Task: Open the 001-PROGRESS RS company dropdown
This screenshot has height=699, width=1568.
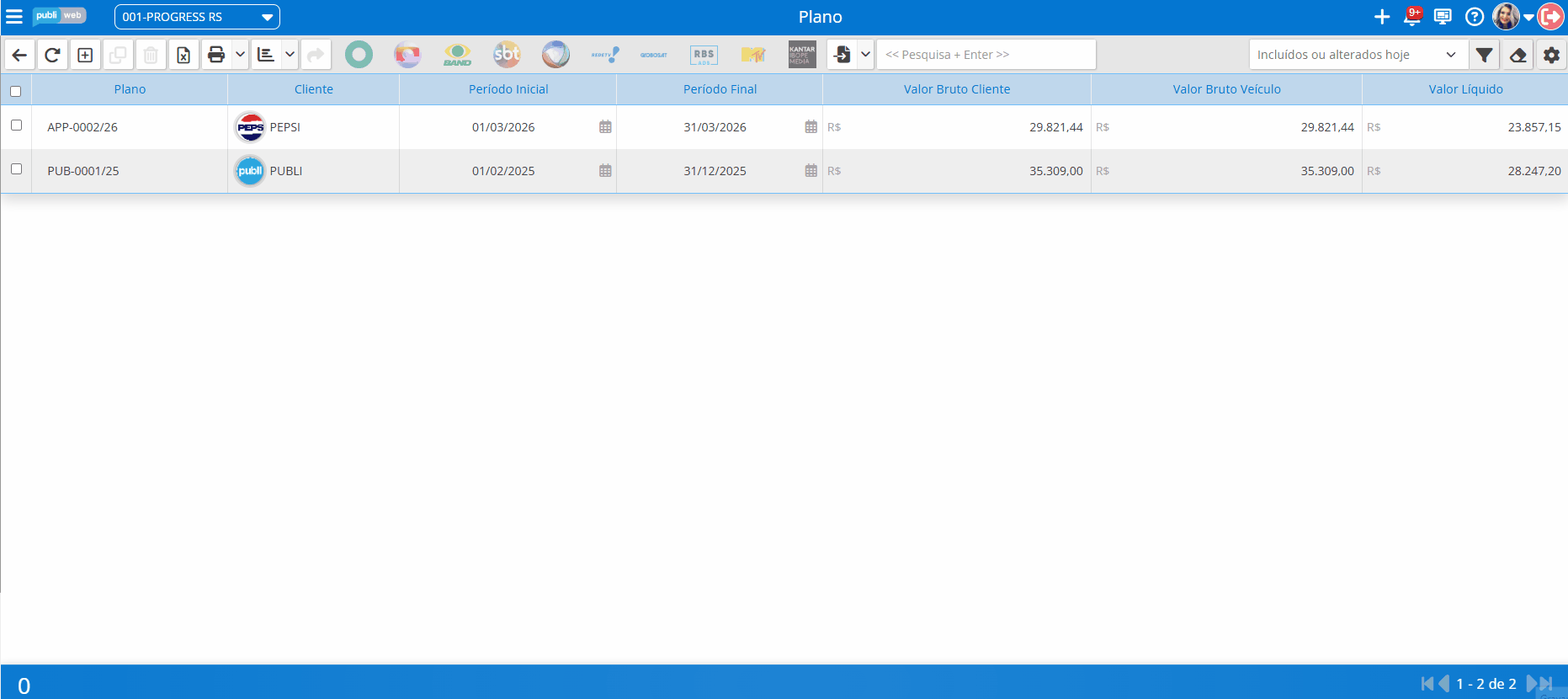Action: (x=197, y=17)
